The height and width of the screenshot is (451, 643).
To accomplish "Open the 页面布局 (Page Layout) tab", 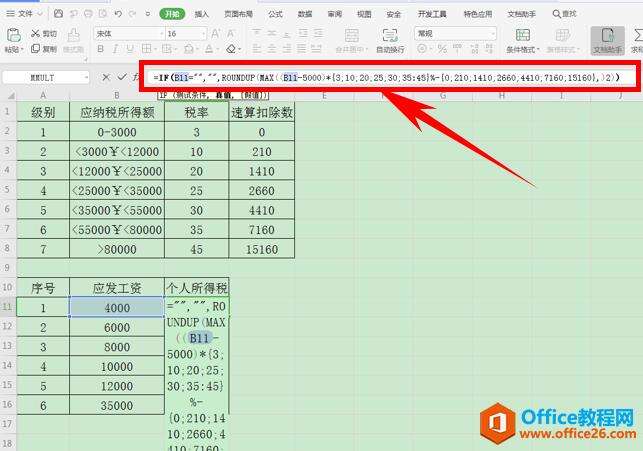I will [238, 14].
